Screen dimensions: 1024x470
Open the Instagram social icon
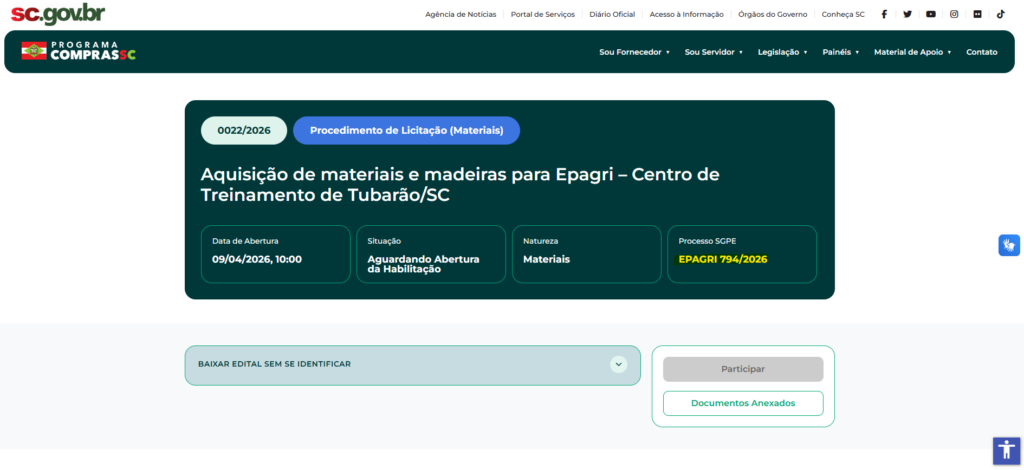click(954, 14)
